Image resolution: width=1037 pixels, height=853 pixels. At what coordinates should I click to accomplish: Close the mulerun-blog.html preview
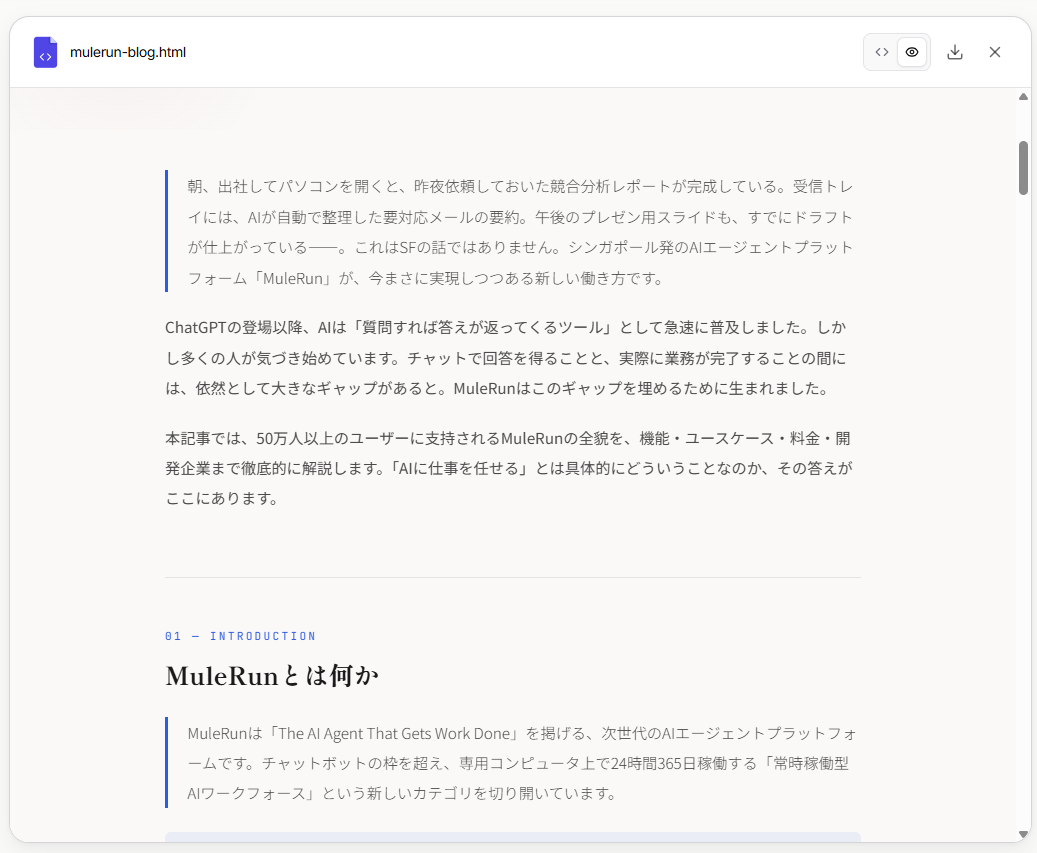click(995, 51)
